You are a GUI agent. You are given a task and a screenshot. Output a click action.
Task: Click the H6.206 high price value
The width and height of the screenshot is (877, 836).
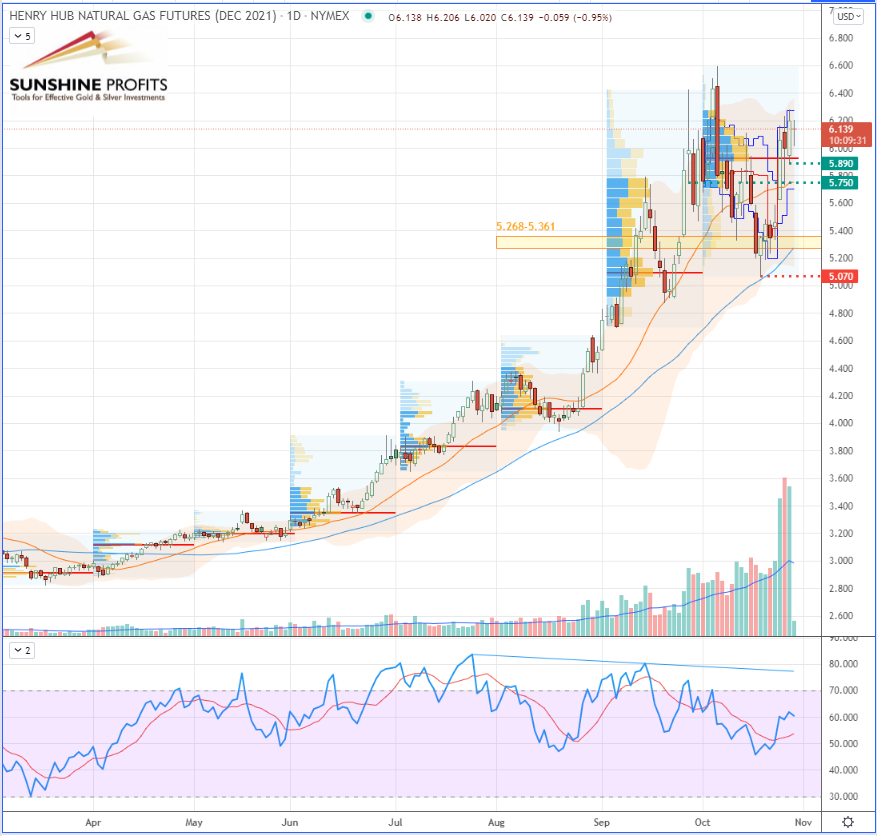tap(442, 17)
